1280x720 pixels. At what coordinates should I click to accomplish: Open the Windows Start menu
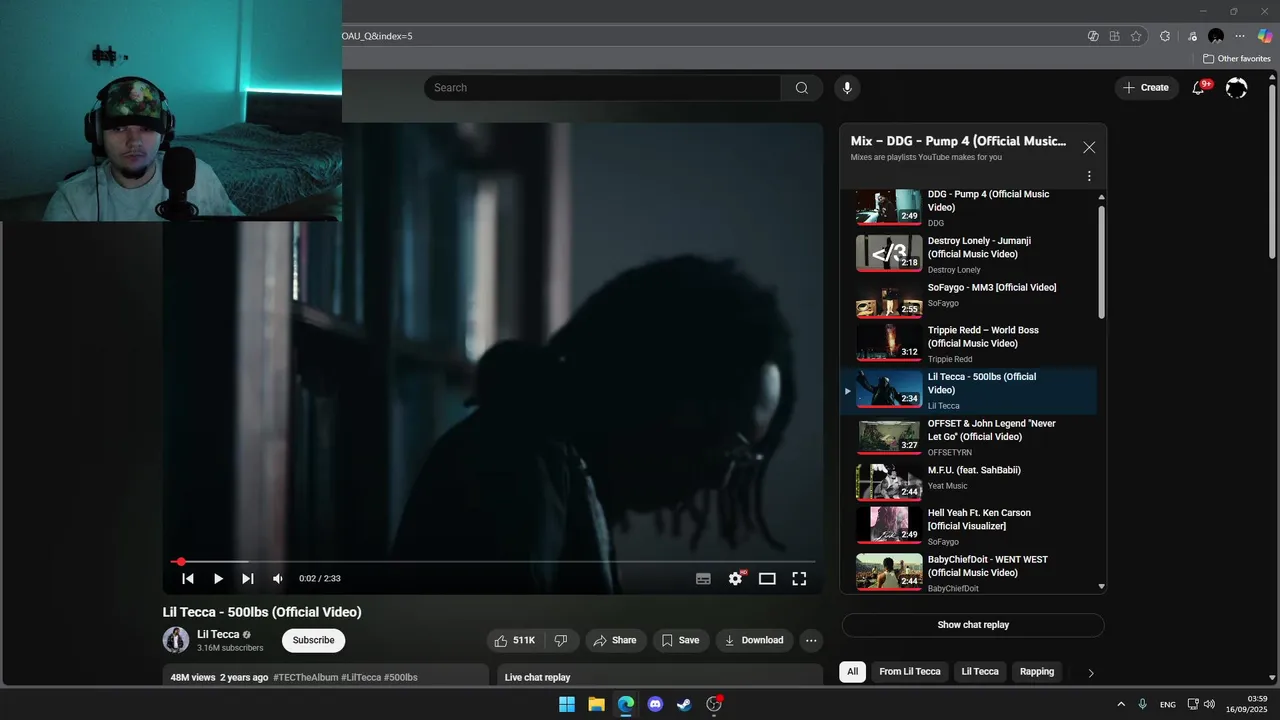click(567, 704)
